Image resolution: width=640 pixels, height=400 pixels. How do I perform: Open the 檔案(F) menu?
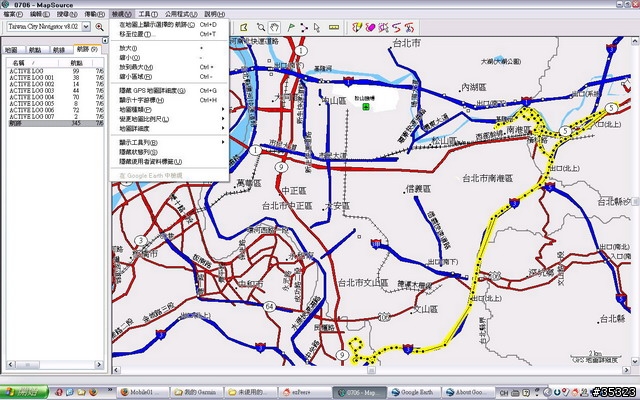13,14
